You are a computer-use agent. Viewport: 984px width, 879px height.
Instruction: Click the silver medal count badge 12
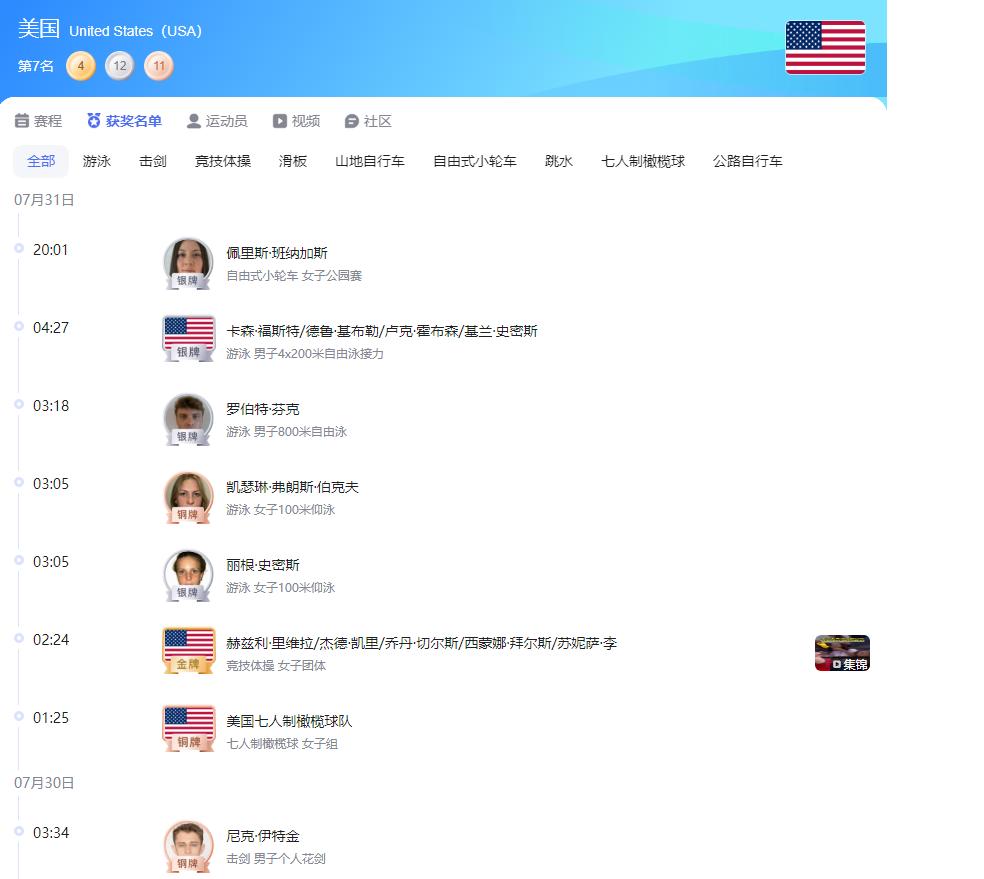[x=120, y=66]
